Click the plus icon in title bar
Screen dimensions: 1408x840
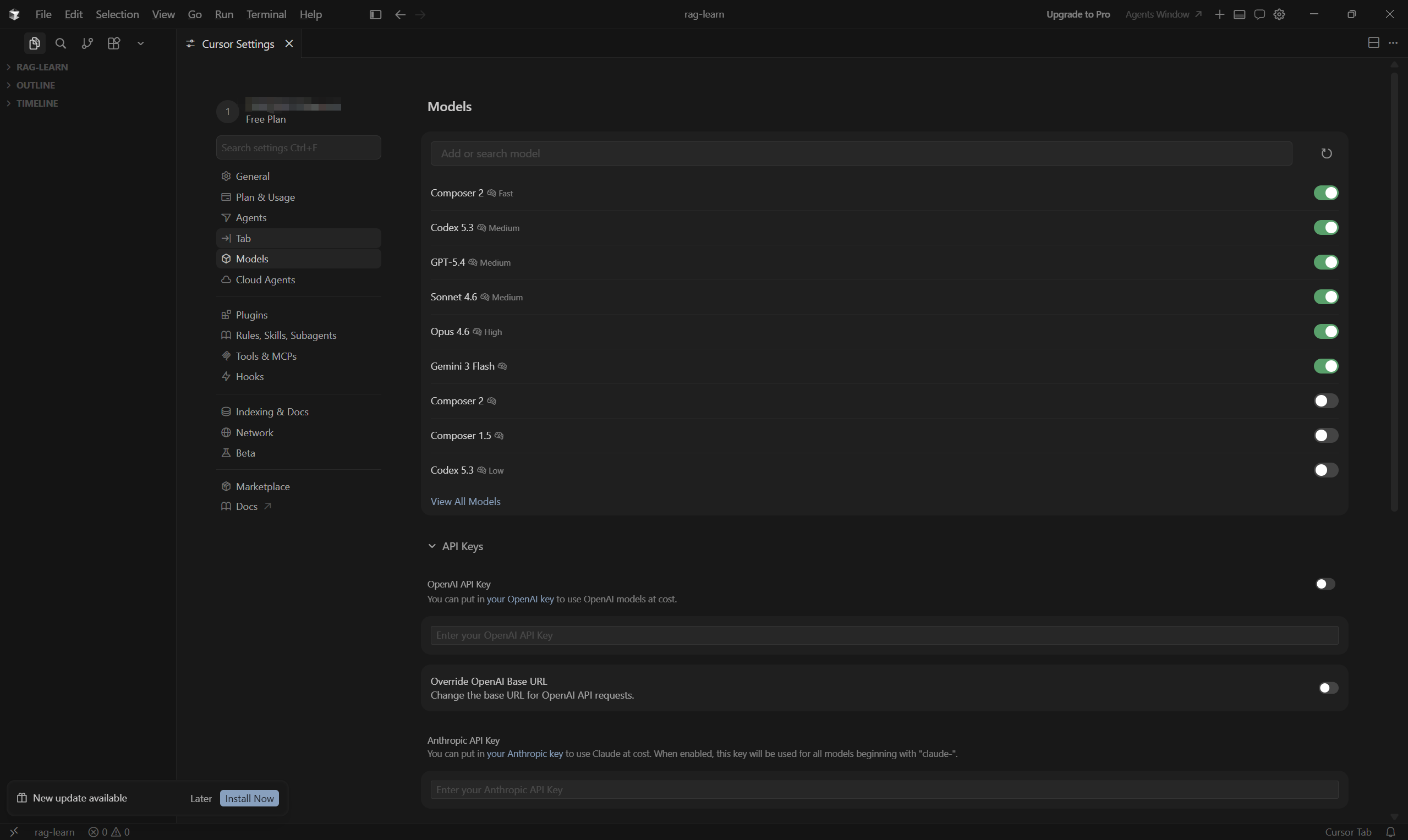(1219, 15)
